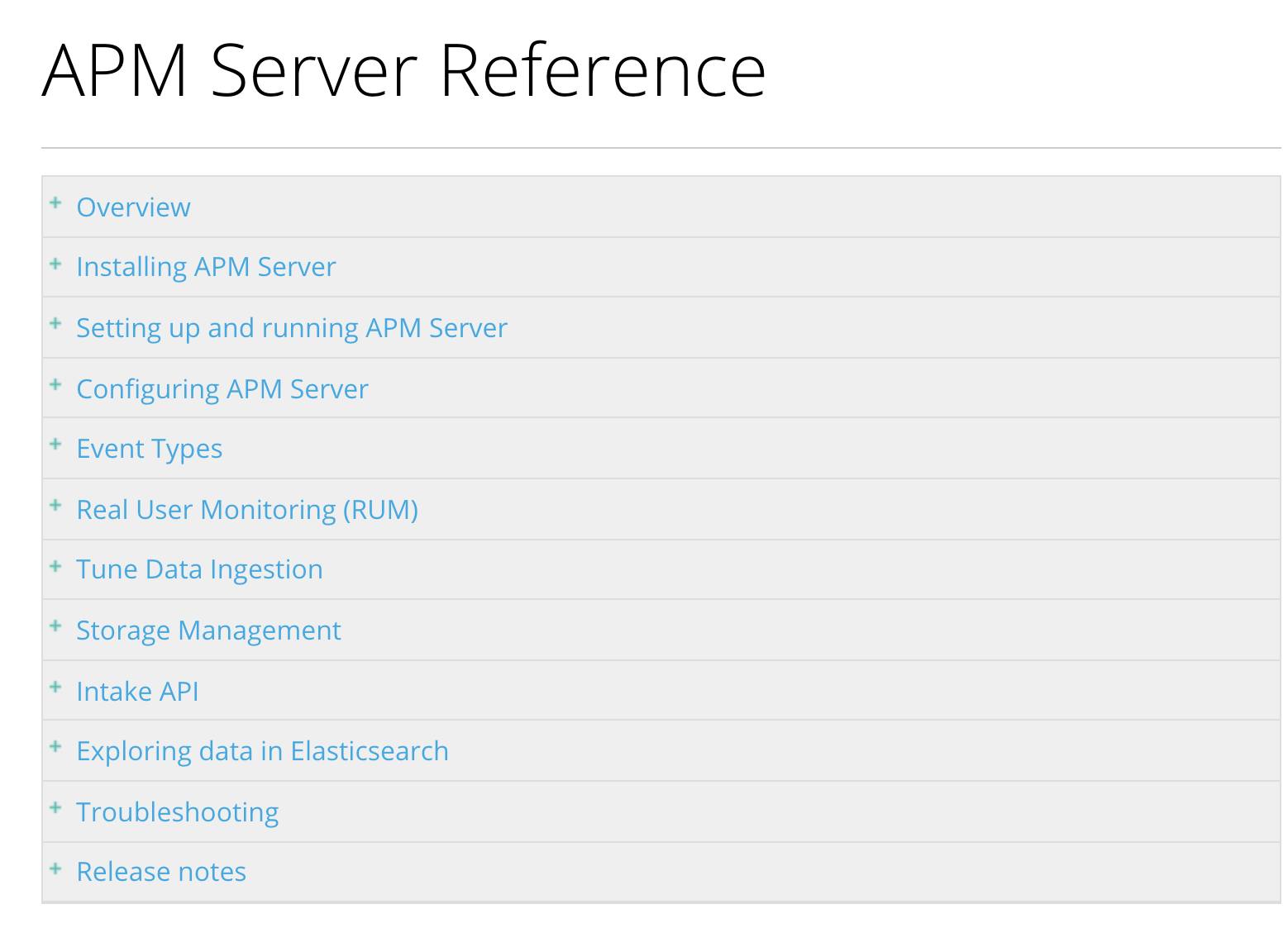Open the Release notes link
Screen dimensions: 1288x947
(161, 872)
